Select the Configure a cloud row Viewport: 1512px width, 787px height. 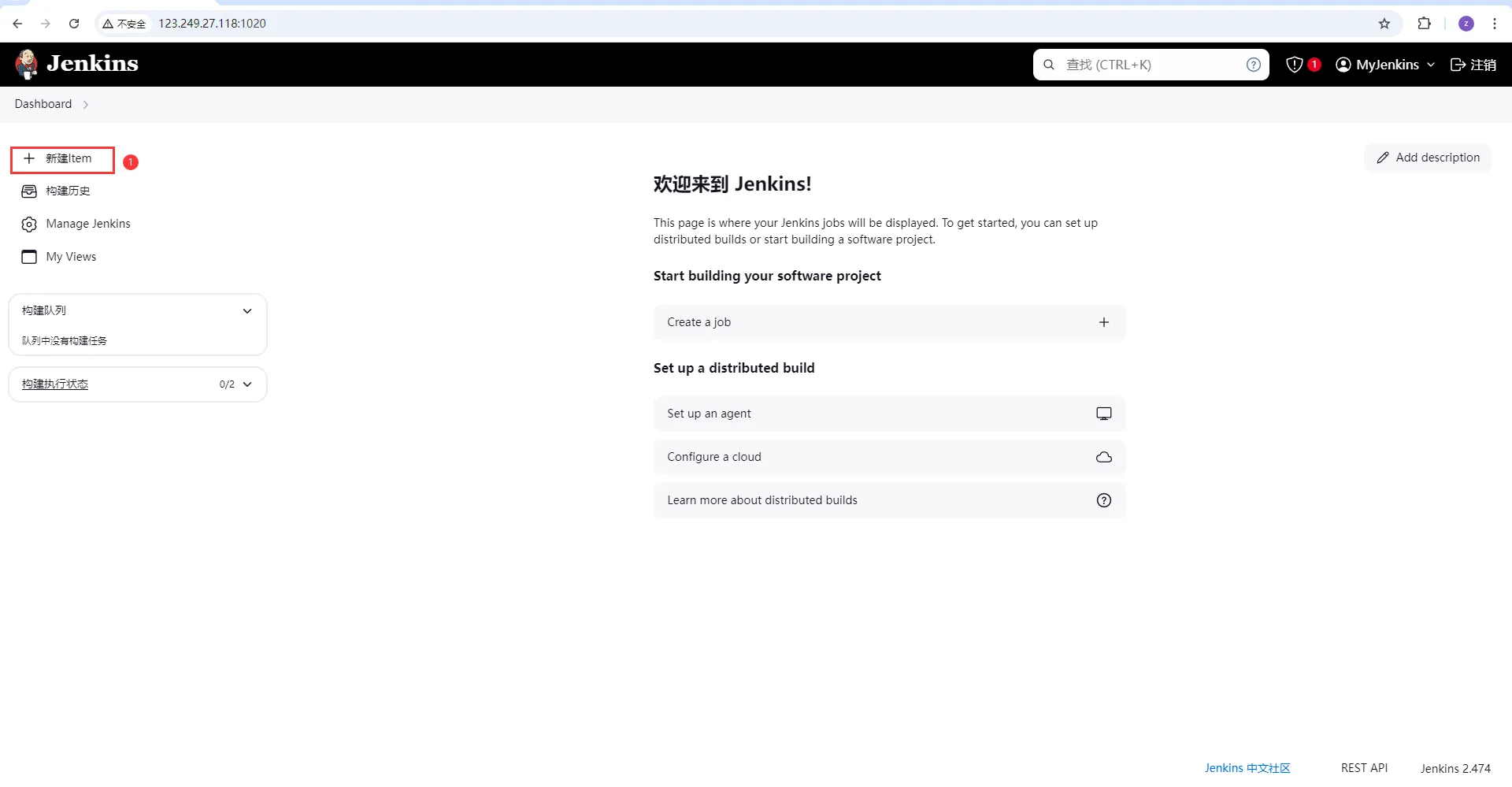889,457
